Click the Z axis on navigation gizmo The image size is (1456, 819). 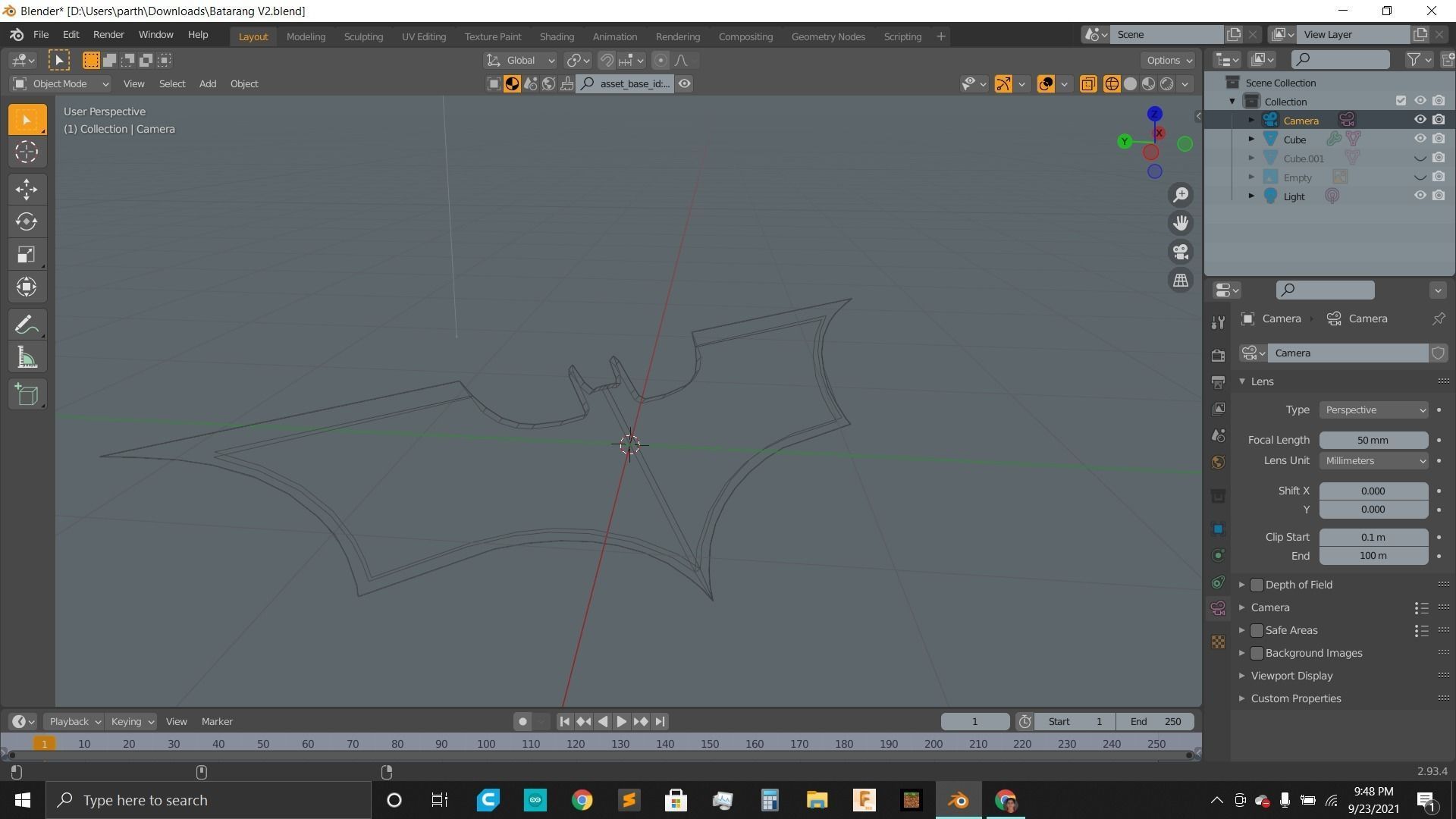pos(1154,114)
